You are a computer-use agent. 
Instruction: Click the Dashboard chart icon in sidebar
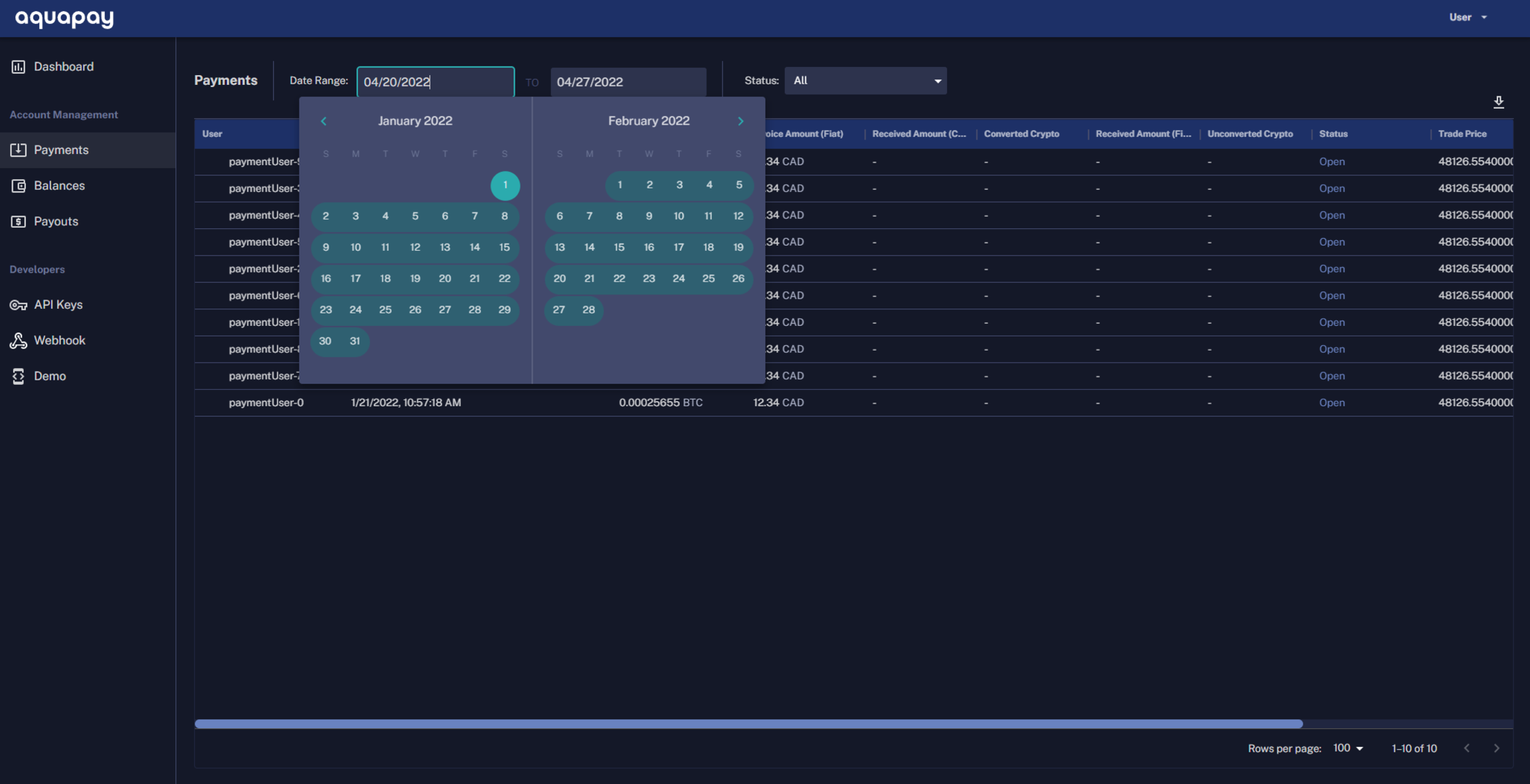pos(18,66)
